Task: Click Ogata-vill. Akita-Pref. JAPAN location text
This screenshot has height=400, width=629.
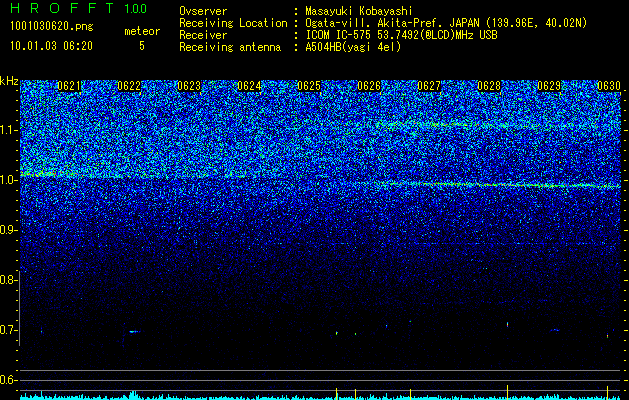Action: click(x=446, y=23)
